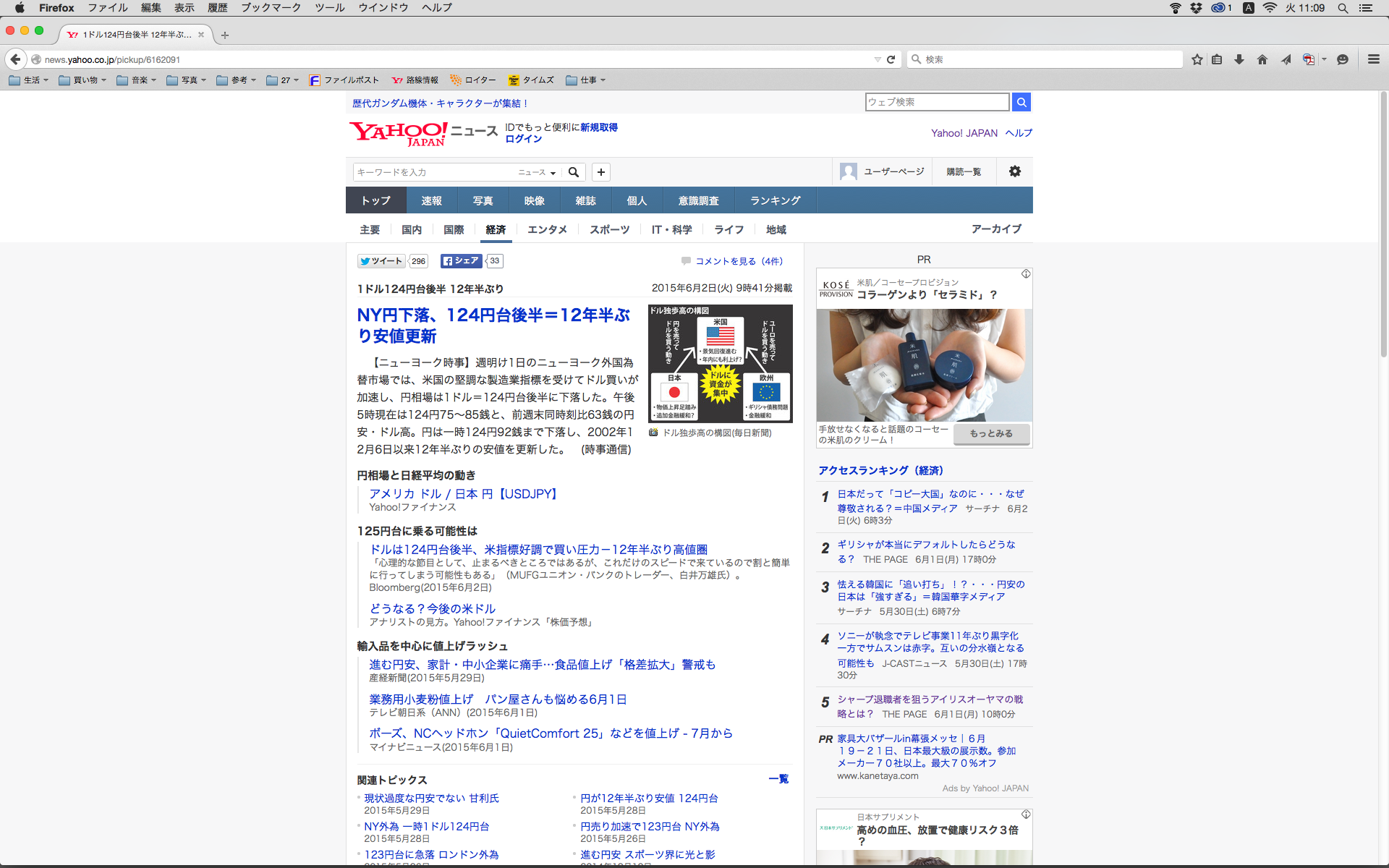Click into the キーワードを入力 search field
The height and width of the screenshot is (868, 1389).
tap(433, 172)
